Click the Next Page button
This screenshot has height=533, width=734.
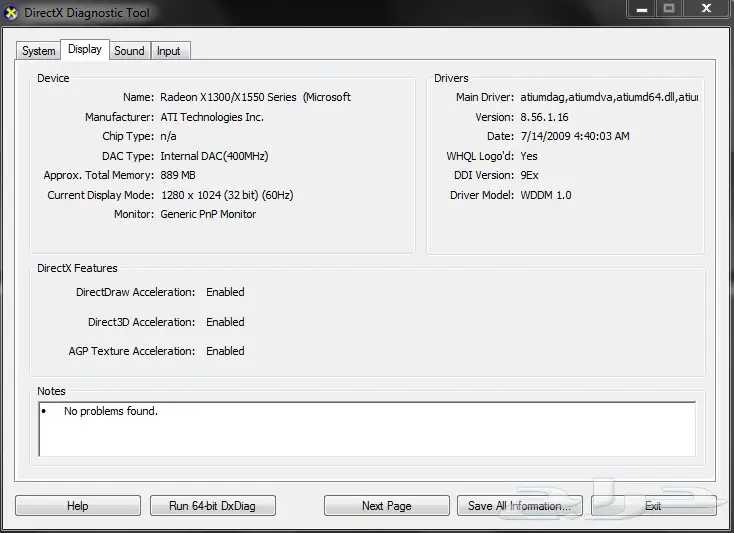387,506
